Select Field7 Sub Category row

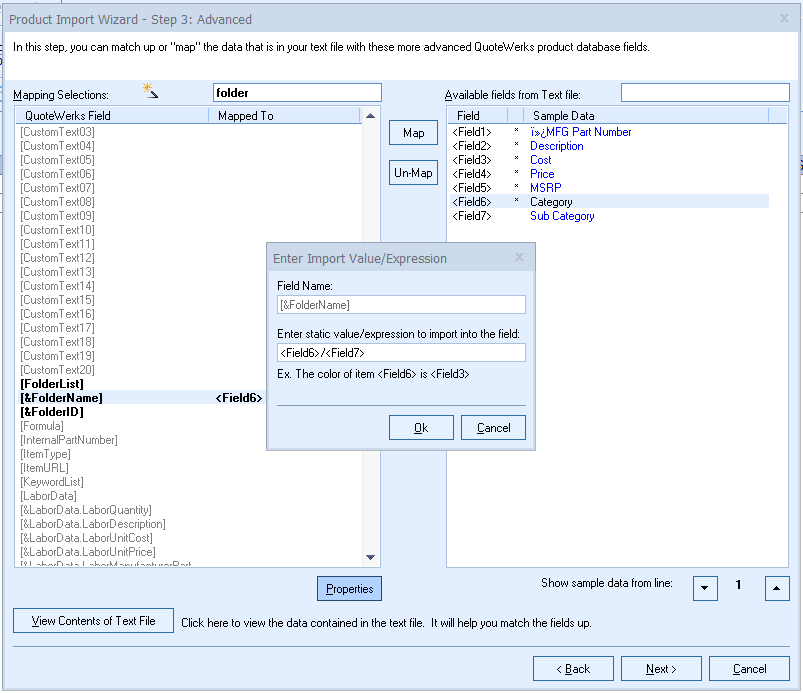pyautogui.click(x=561, y=216)
